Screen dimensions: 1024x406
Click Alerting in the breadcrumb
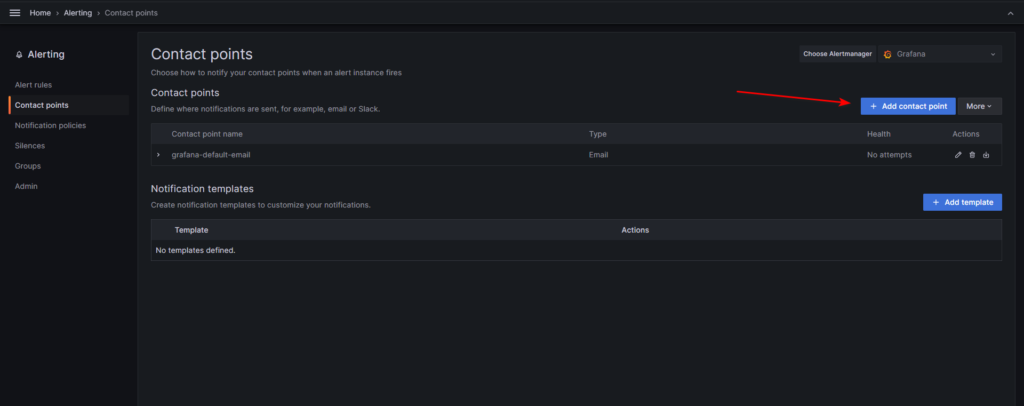[79, 12]
